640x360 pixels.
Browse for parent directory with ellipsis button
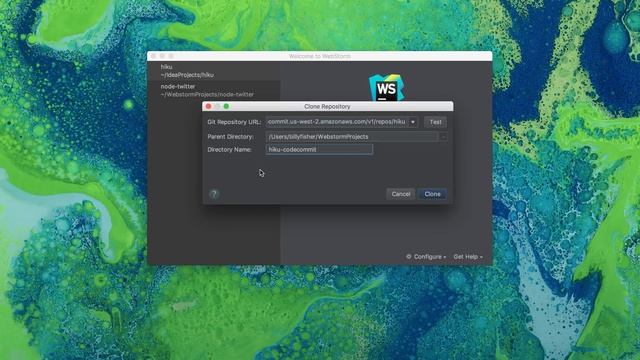click(443, 137)
